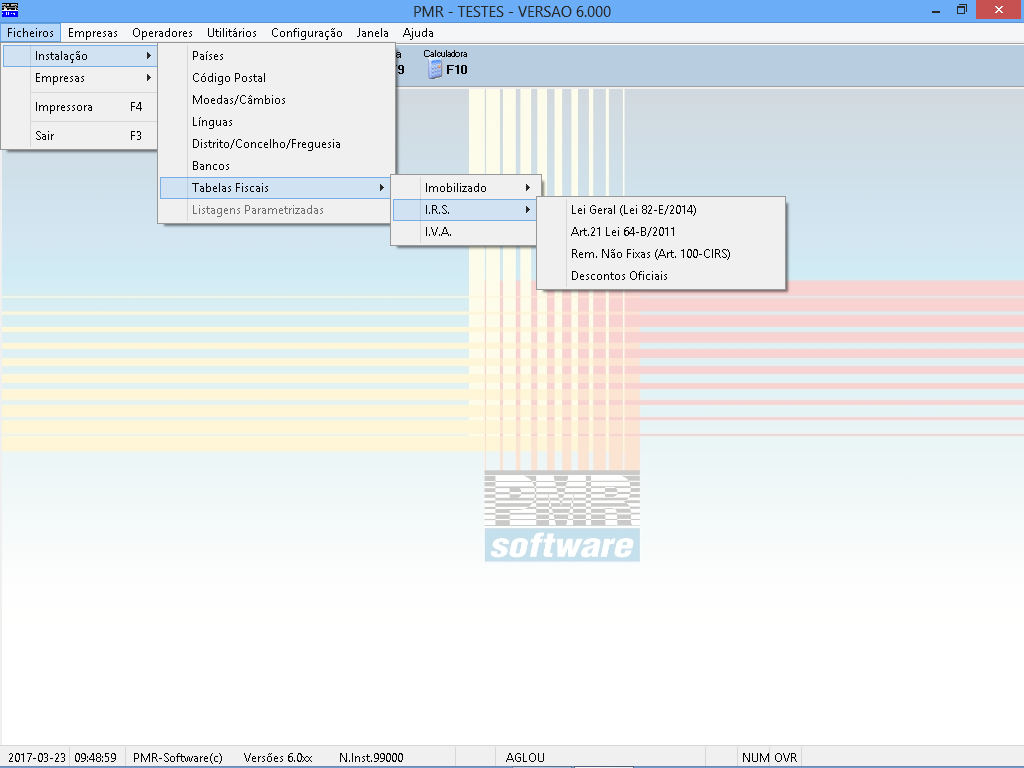The image size is (1024, 768).
Task: Open the Ajuda menu
Action: (418, 33)
